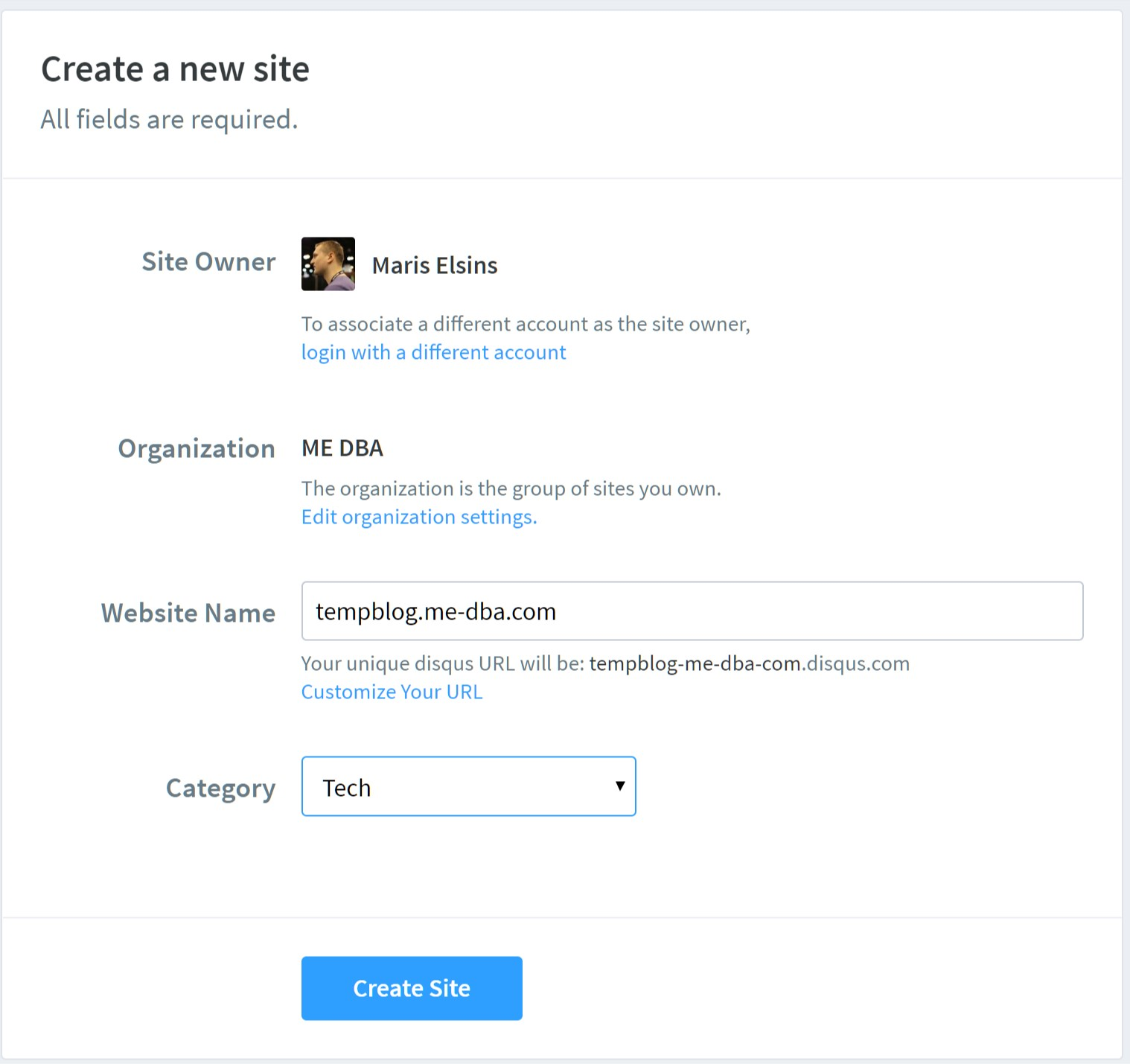The width and height of the screenshot is (1130, 1064).
Task: Open 'Edit organization settings' link
Action: pos(418,517)
